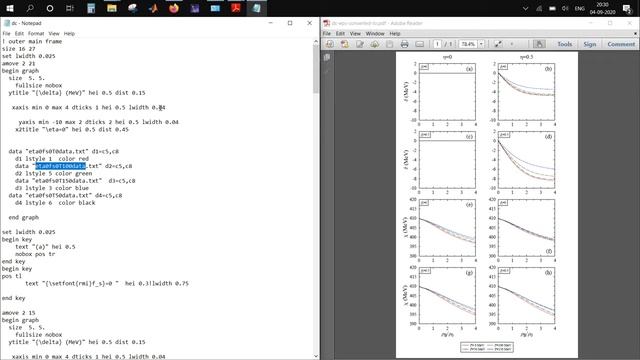Open the page thumbnails sidebar icon in Adobe Reader

327,58
